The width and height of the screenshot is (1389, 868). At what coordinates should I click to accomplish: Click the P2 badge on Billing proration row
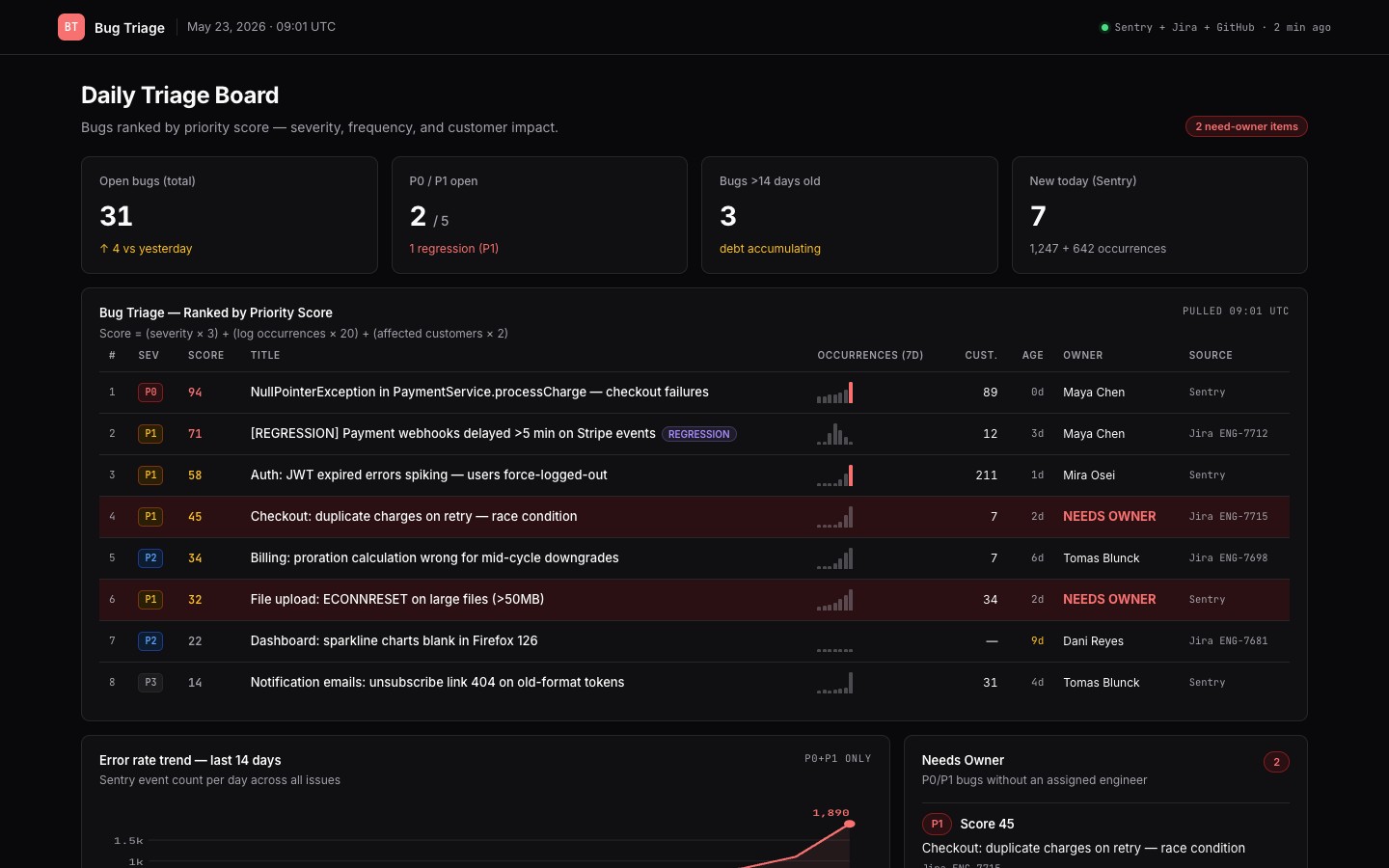(150, 558)
